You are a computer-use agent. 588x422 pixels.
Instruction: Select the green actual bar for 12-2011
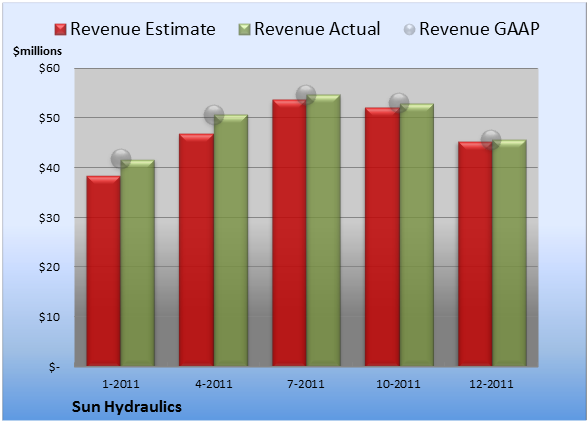(509, 253)
